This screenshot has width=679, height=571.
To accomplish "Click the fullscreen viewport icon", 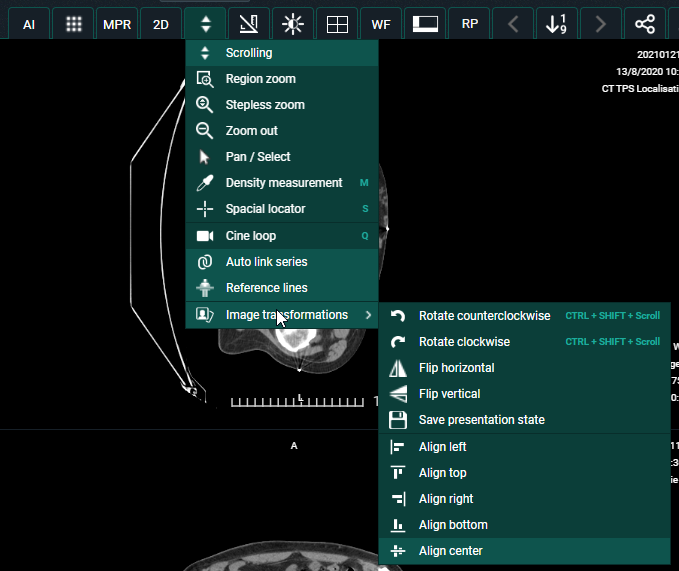I will click(x=425, y=24).
